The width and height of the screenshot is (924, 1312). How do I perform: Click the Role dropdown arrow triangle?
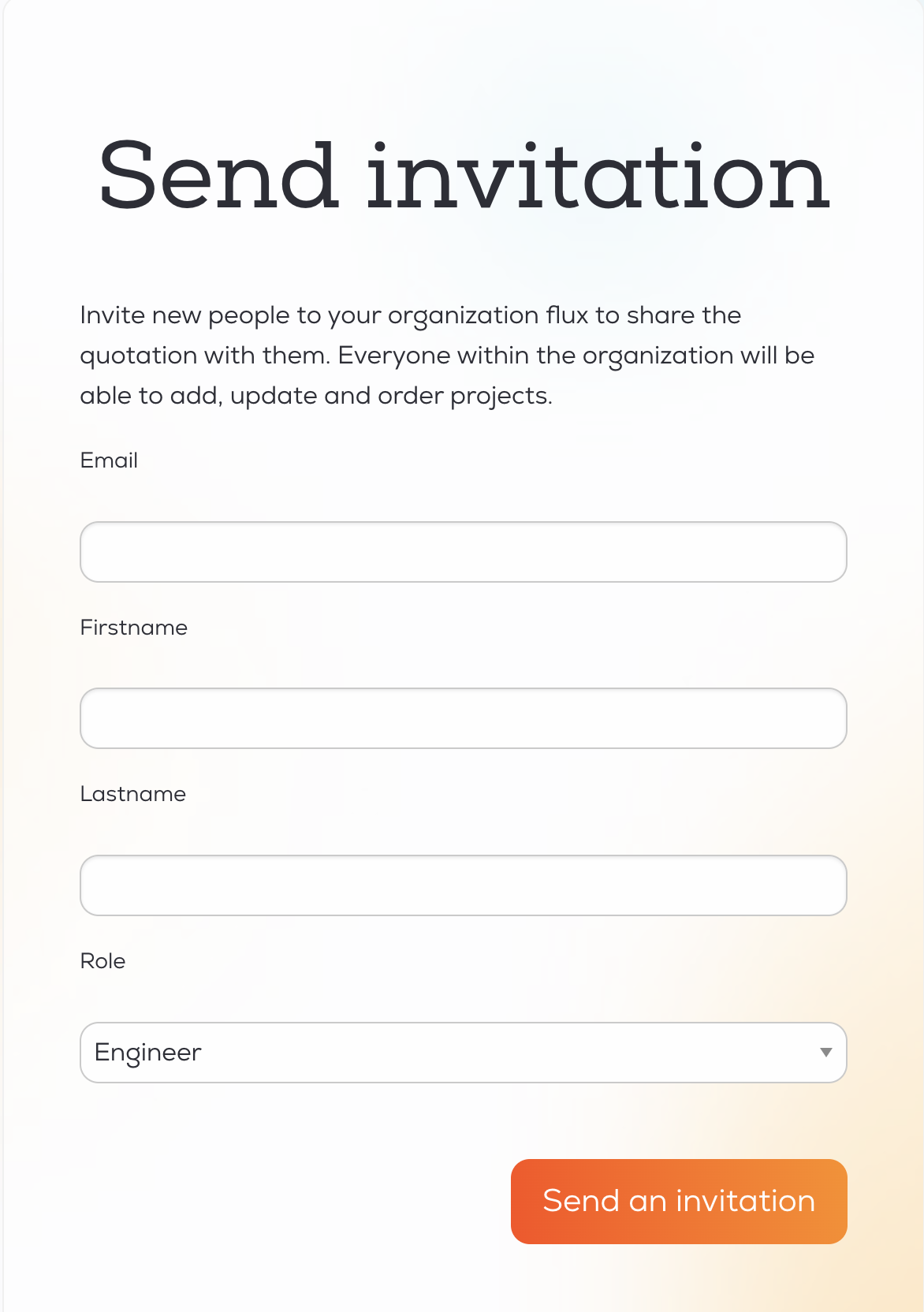(825, 1053)
